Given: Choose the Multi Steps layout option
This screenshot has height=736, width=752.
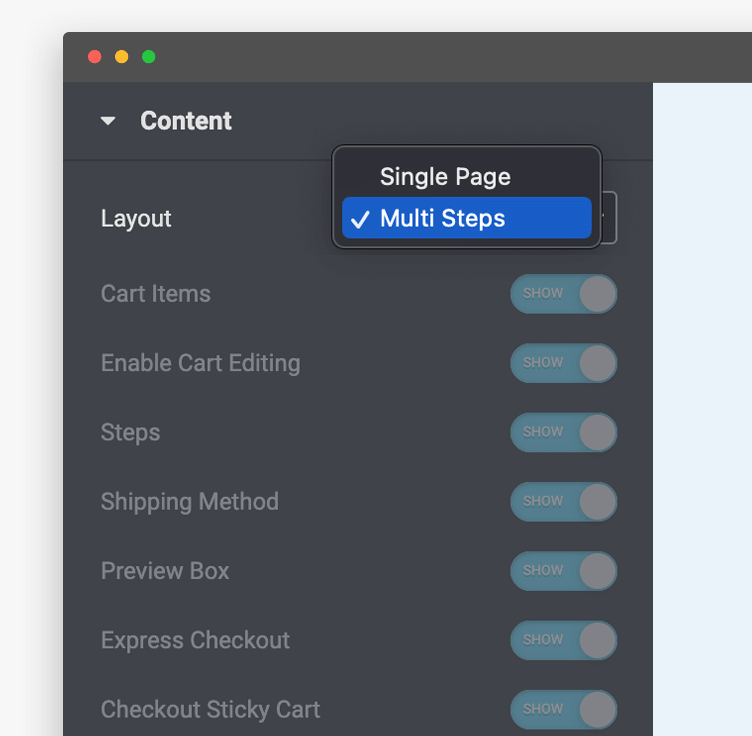Looking at the screenshot, I should point(466,218).
